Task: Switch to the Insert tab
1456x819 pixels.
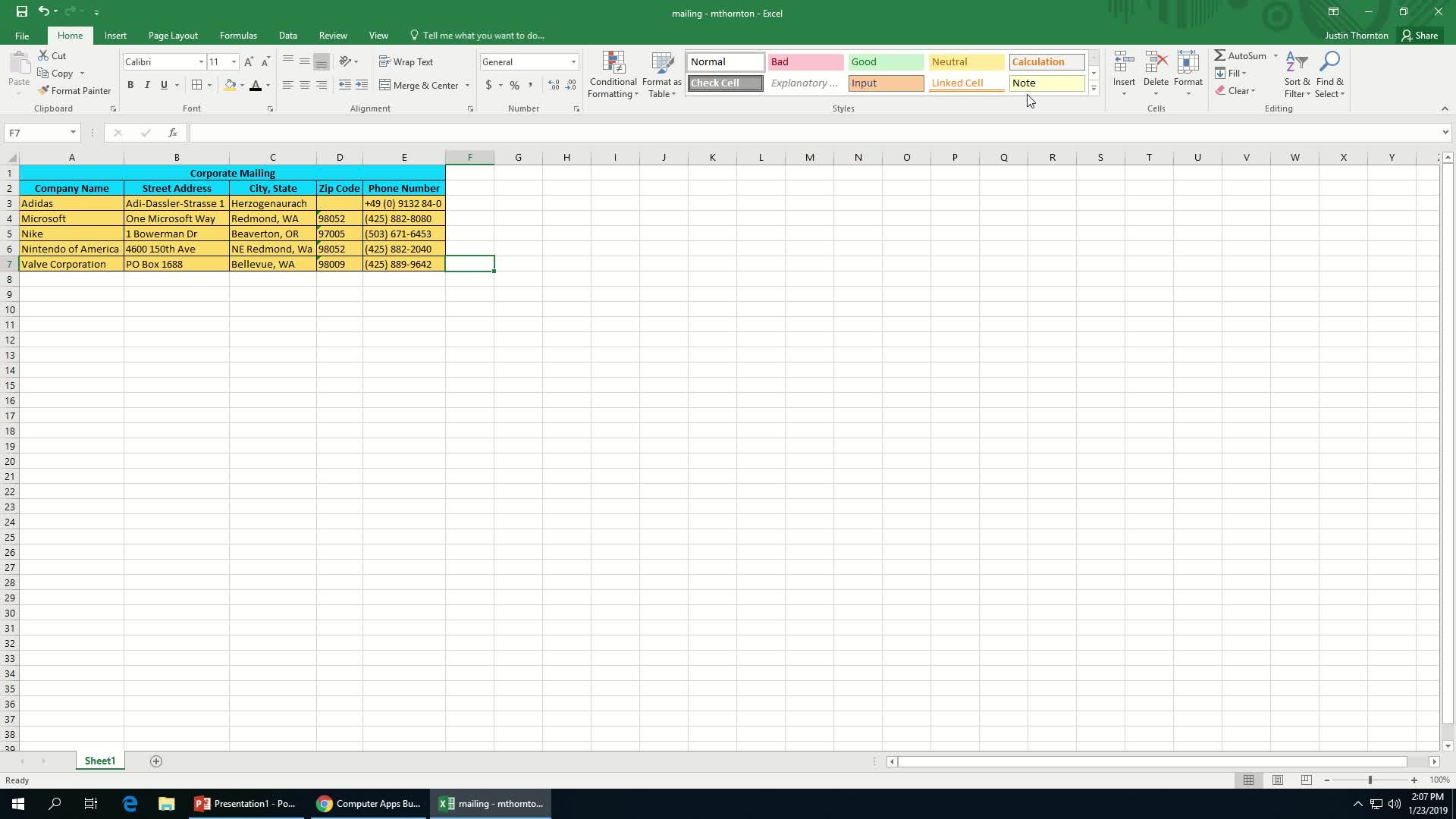Action: click(115, 36)
